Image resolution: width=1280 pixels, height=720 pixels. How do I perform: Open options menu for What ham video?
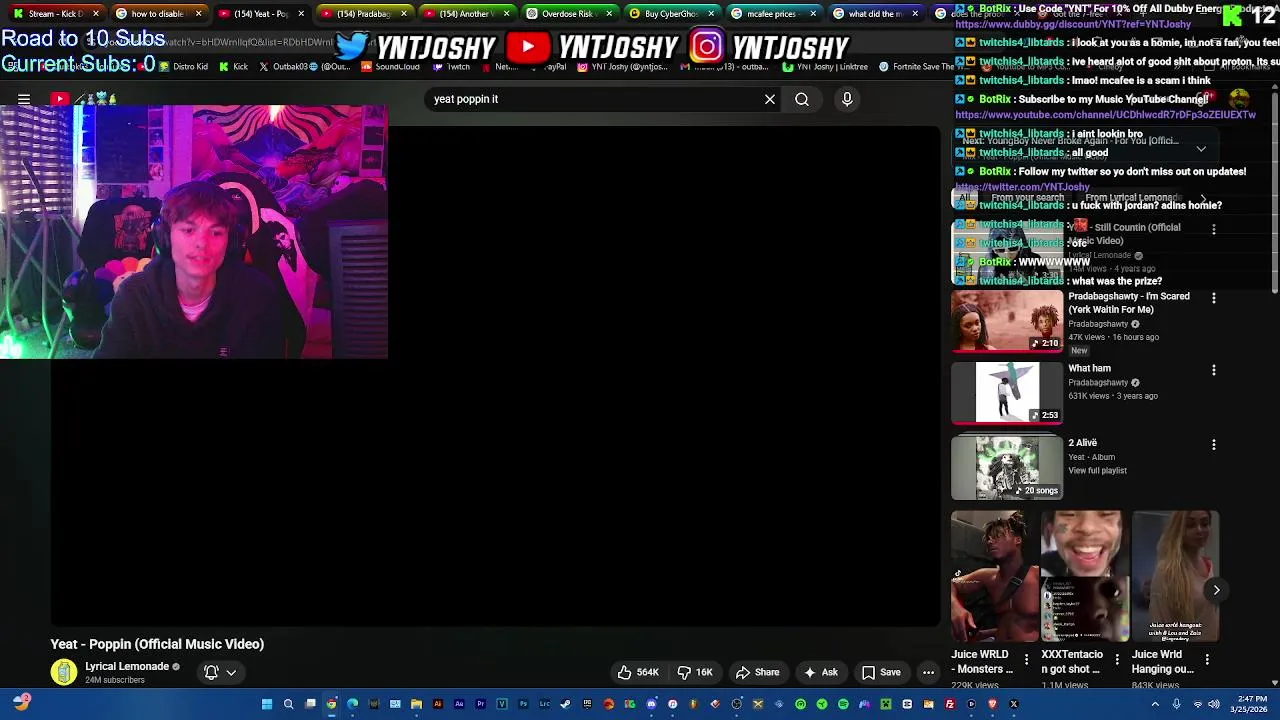pyautogui.click(x=1214, y=370)
